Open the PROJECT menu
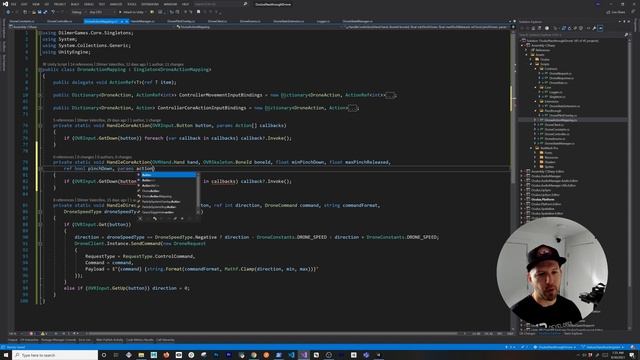The width and height of the screenshot is (640, 360). pyautogui.click(x=60, y=4)
